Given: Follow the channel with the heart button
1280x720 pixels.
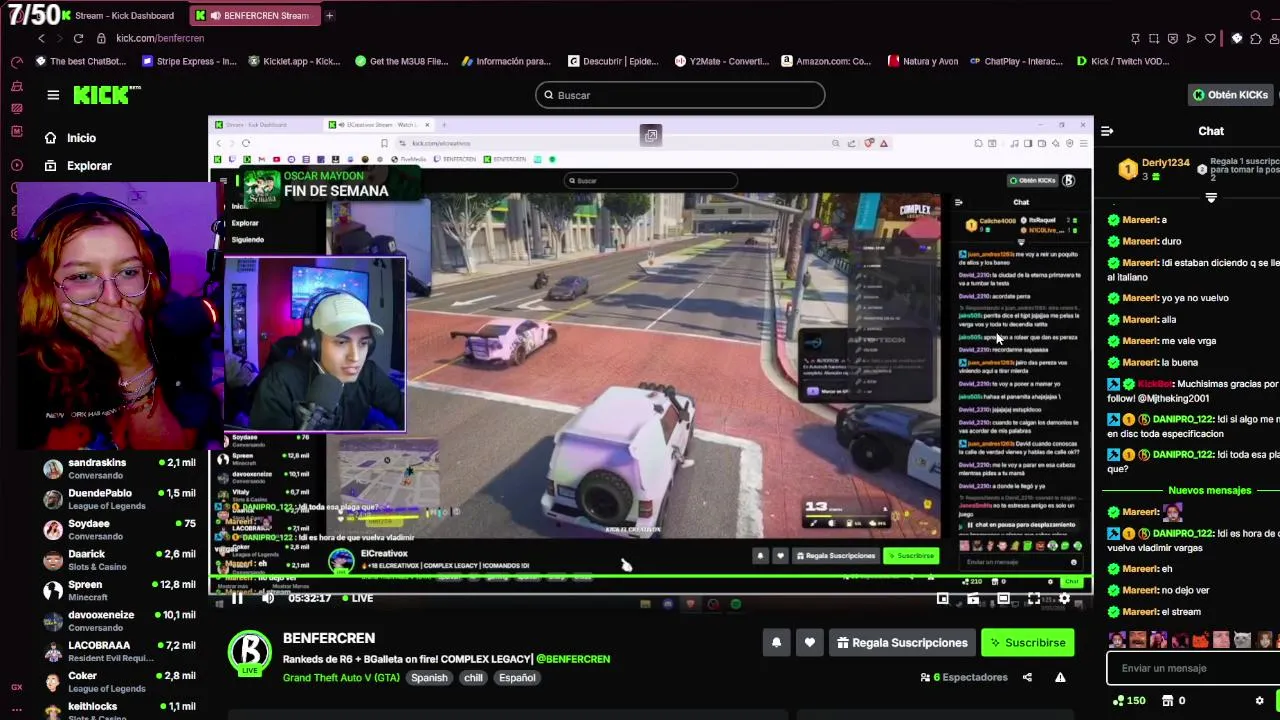Looking at the screenshot, I should tap(809, 643).
